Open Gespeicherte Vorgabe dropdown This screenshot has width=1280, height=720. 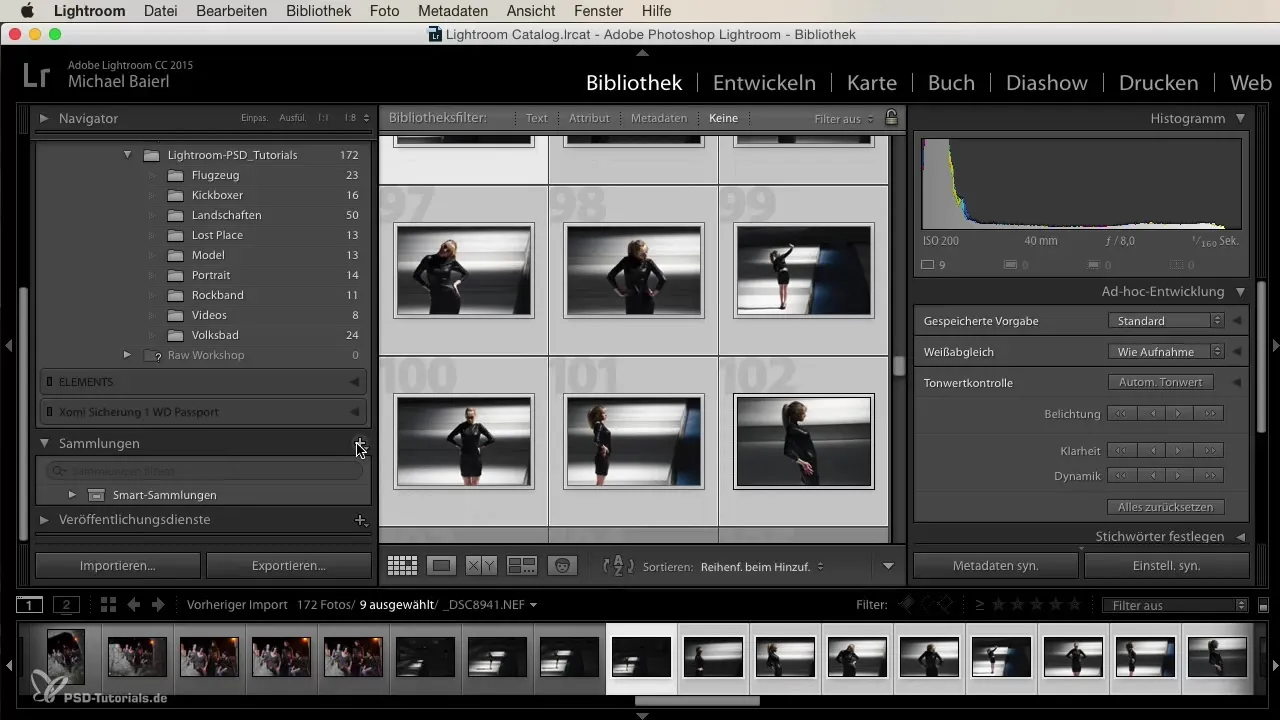click(1166, 321)
